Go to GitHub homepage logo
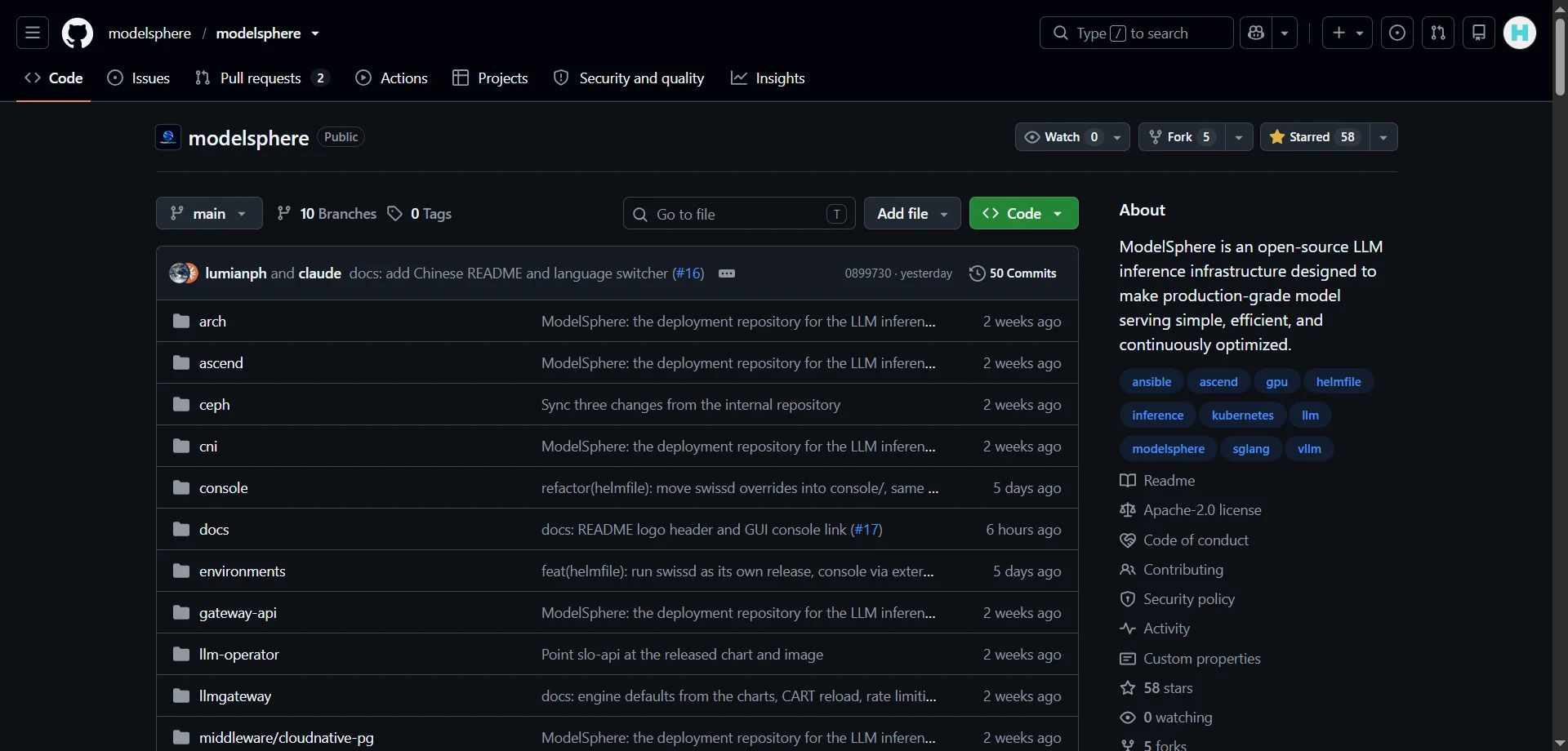 pyautogui.click(x=78, y=33)
